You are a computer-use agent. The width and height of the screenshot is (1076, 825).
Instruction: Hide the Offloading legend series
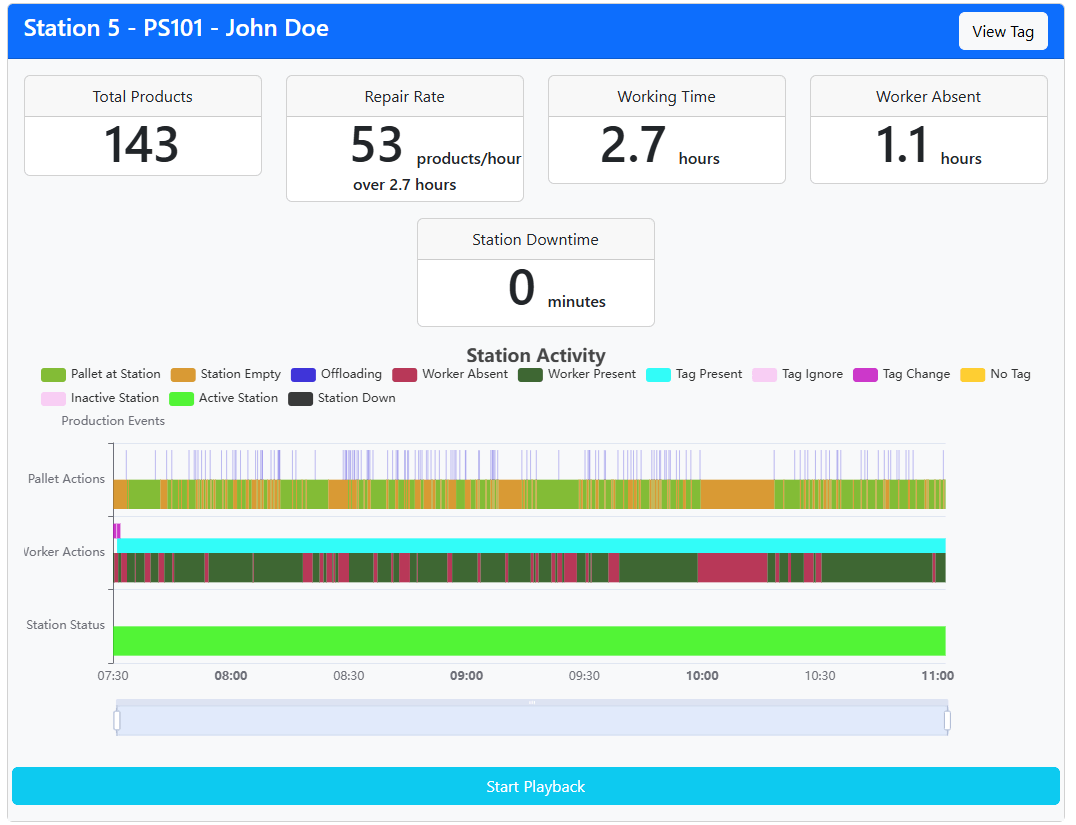coord(336,375)
